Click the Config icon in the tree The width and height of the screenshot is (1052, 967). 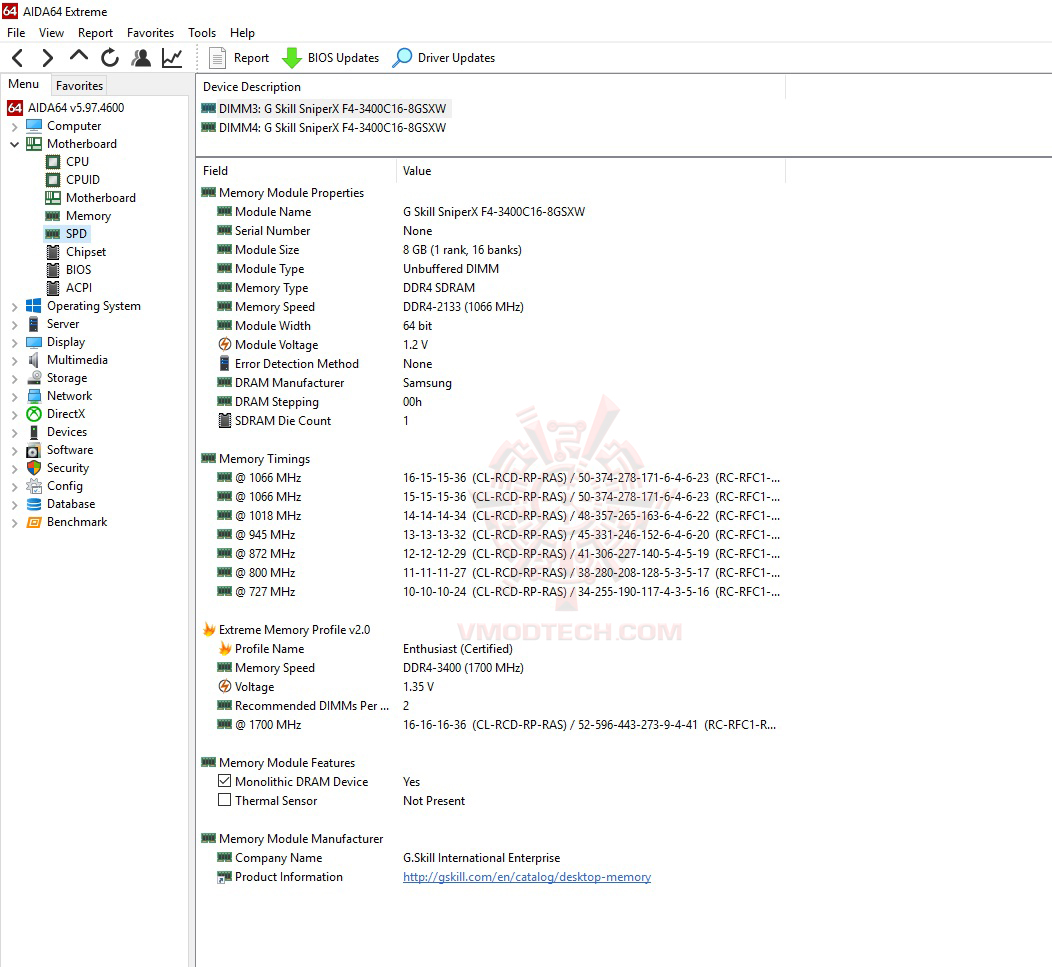pyautogui.click(x=34, y=486)
